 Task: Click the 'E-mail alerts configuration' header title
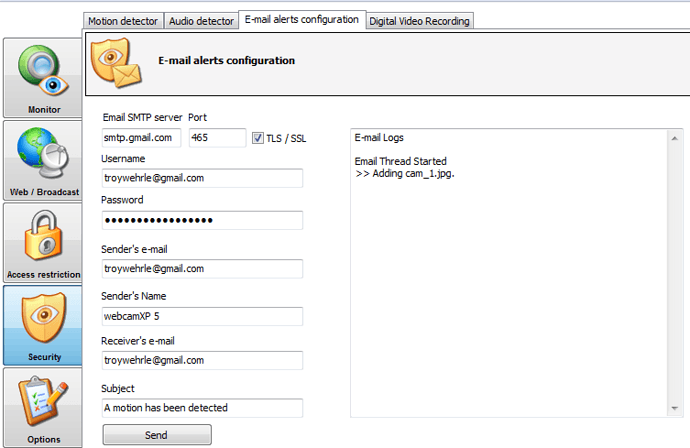coord(227,60)
